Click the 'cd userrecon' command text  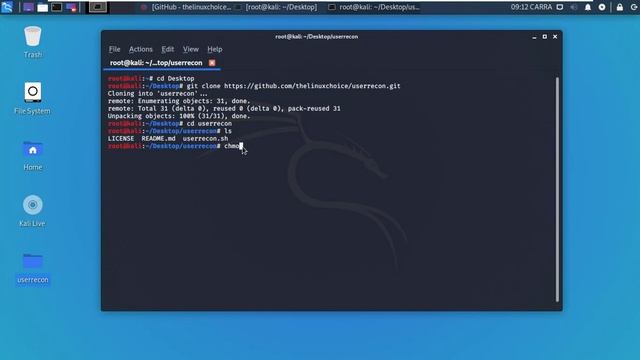coord(209,123)
